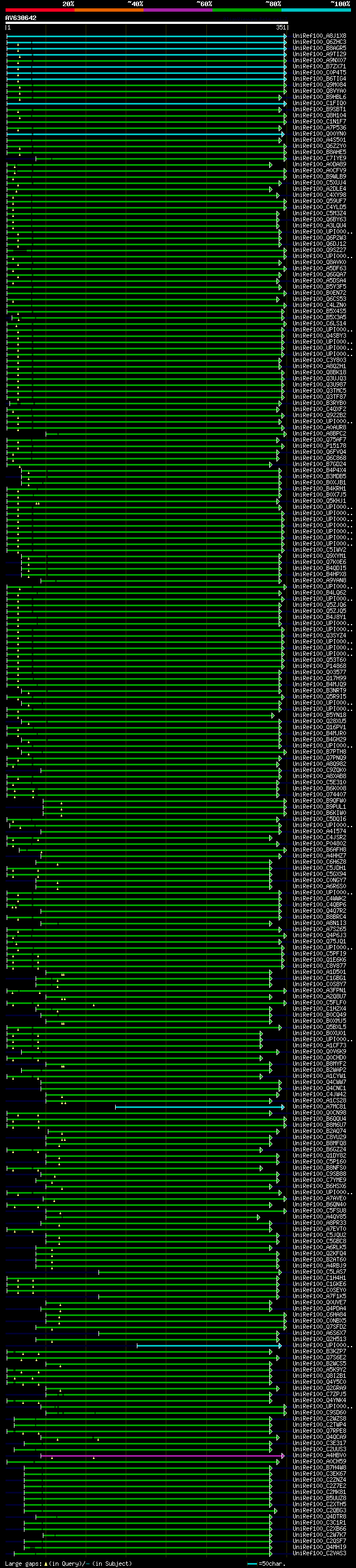This screenshot has height=1568, width=356.
Task: Select the UniRef100_C5FLF0 label
Action: click(319, 1002)
